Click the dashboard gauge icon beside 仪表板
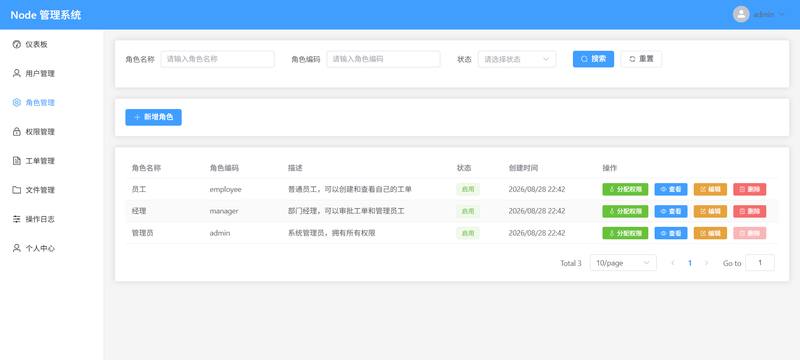 click(16, 44)
